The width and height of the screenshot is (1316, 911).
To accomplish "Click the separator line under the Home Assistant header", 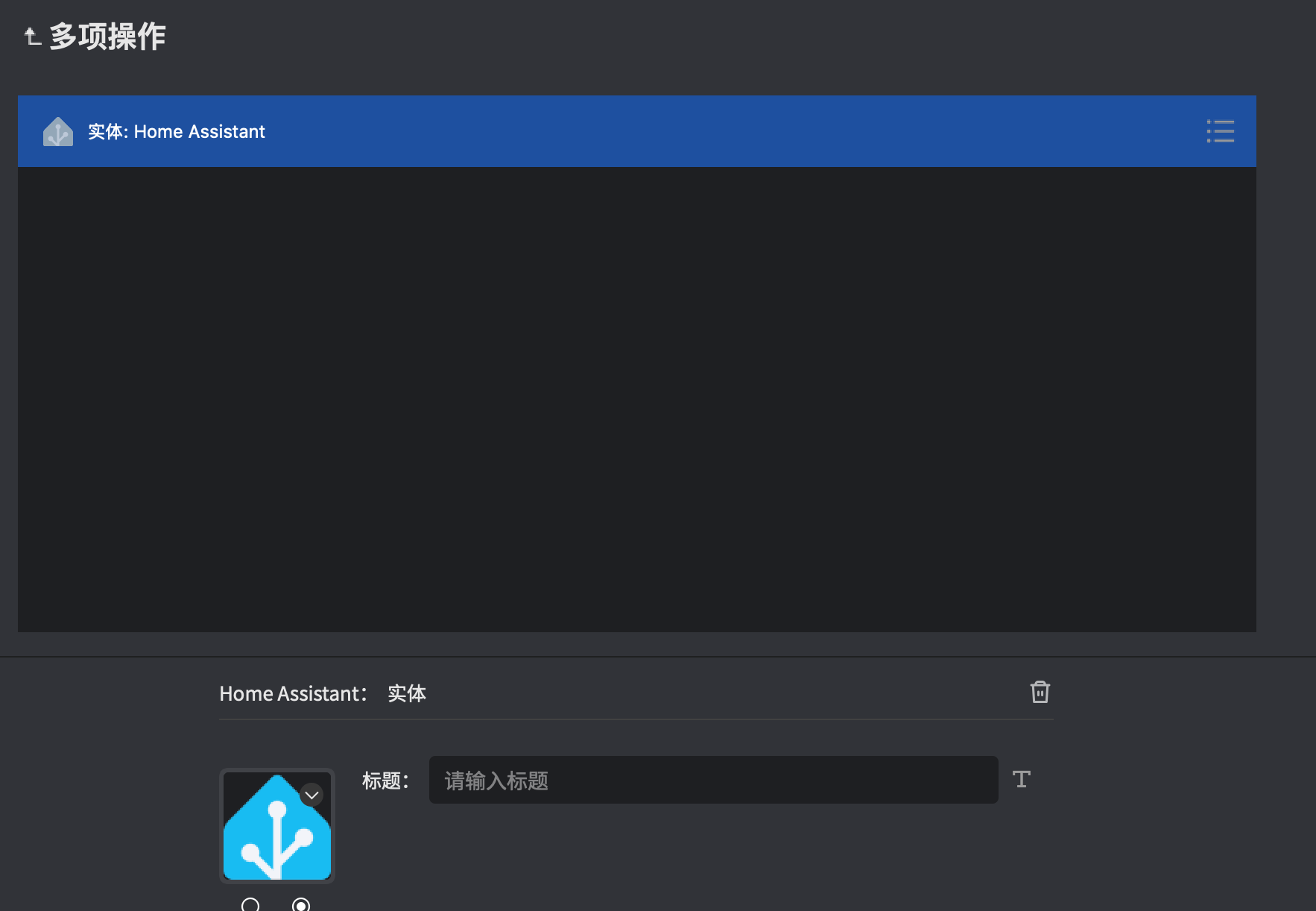I will 635,719.
